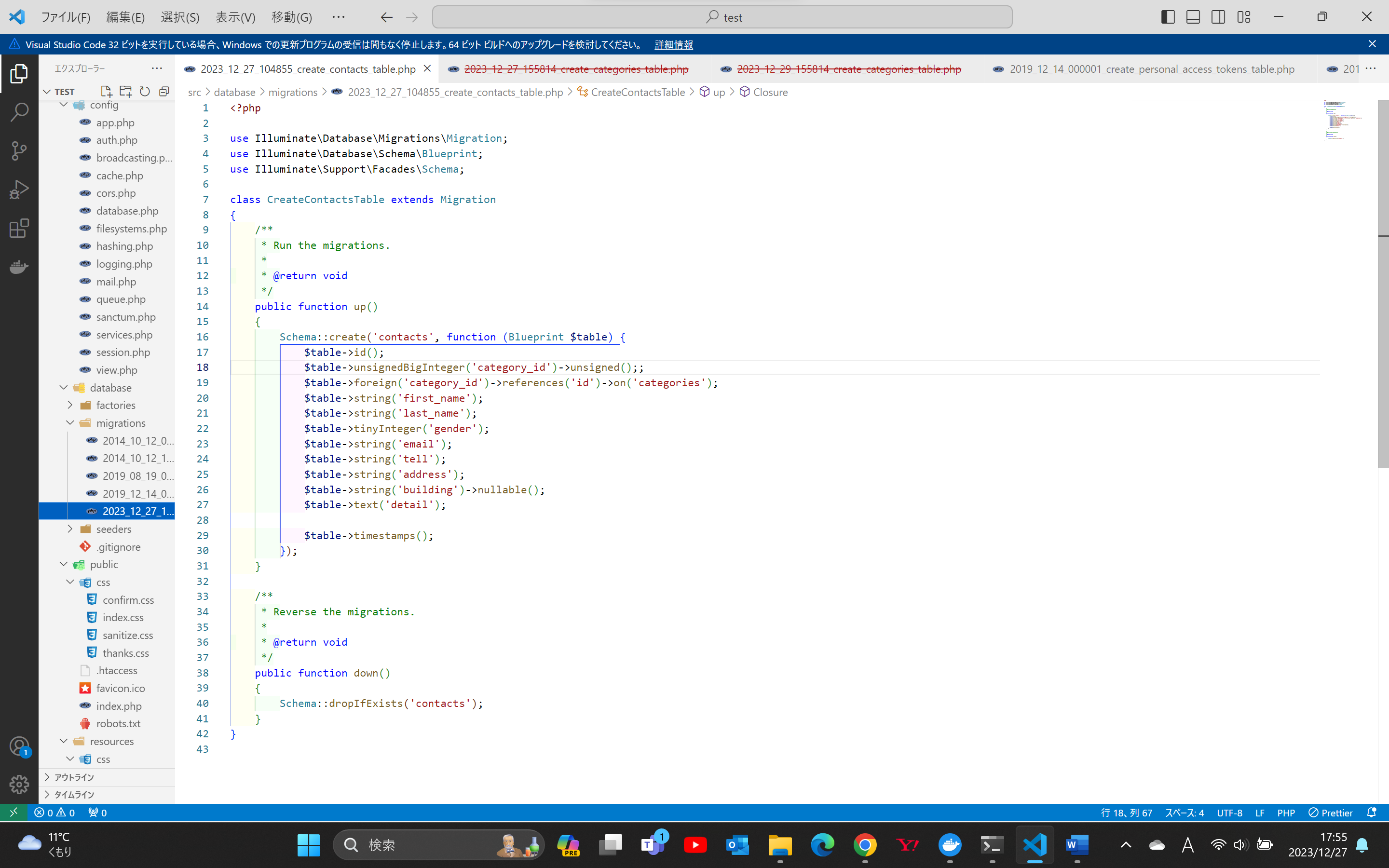
Task: Toggle secondary side bar visibility
Action: click(1219, 17)
